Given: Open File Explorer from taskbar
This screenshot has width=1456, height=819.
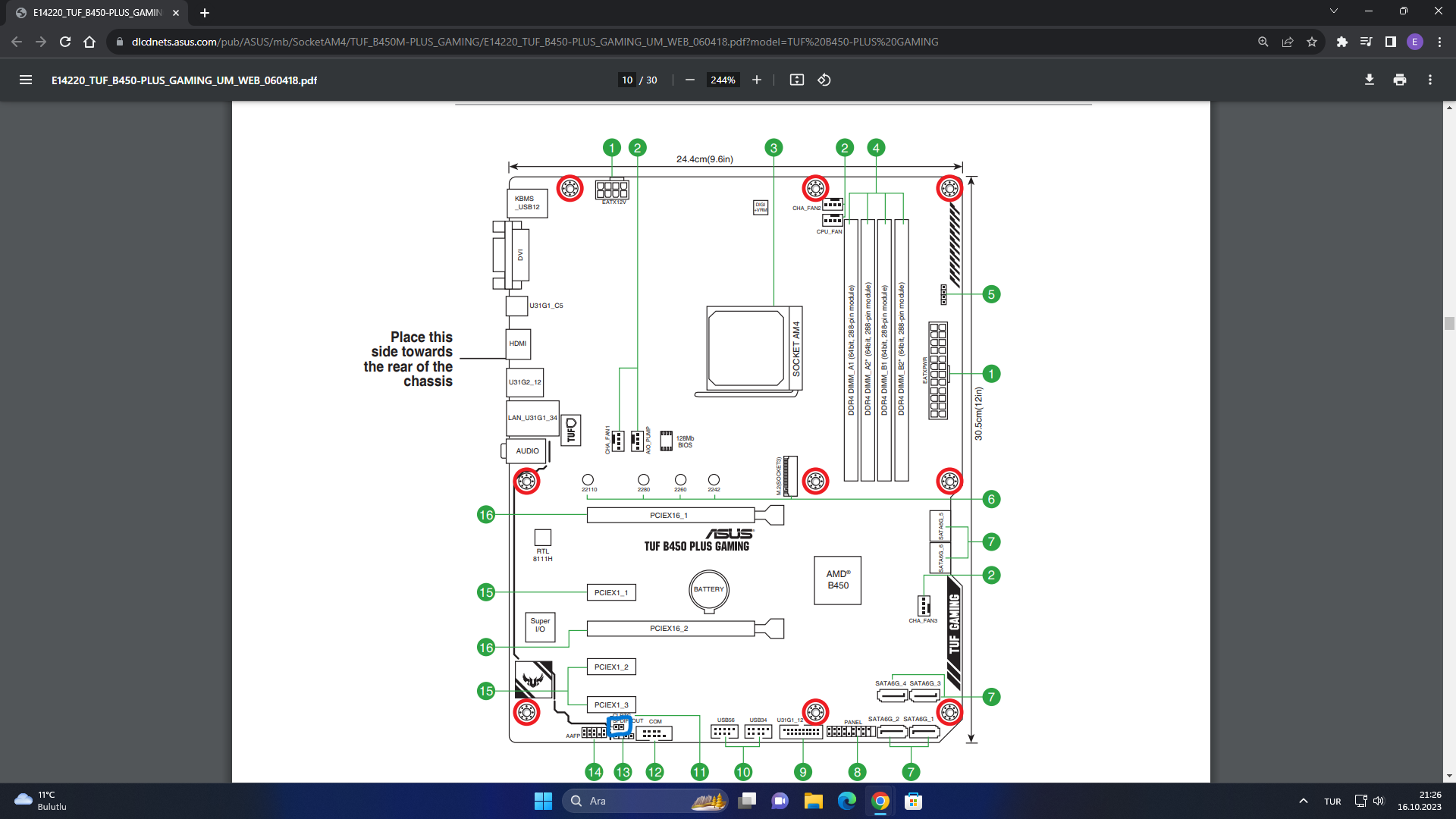Looking at the screenshot, I should [813, 801].
